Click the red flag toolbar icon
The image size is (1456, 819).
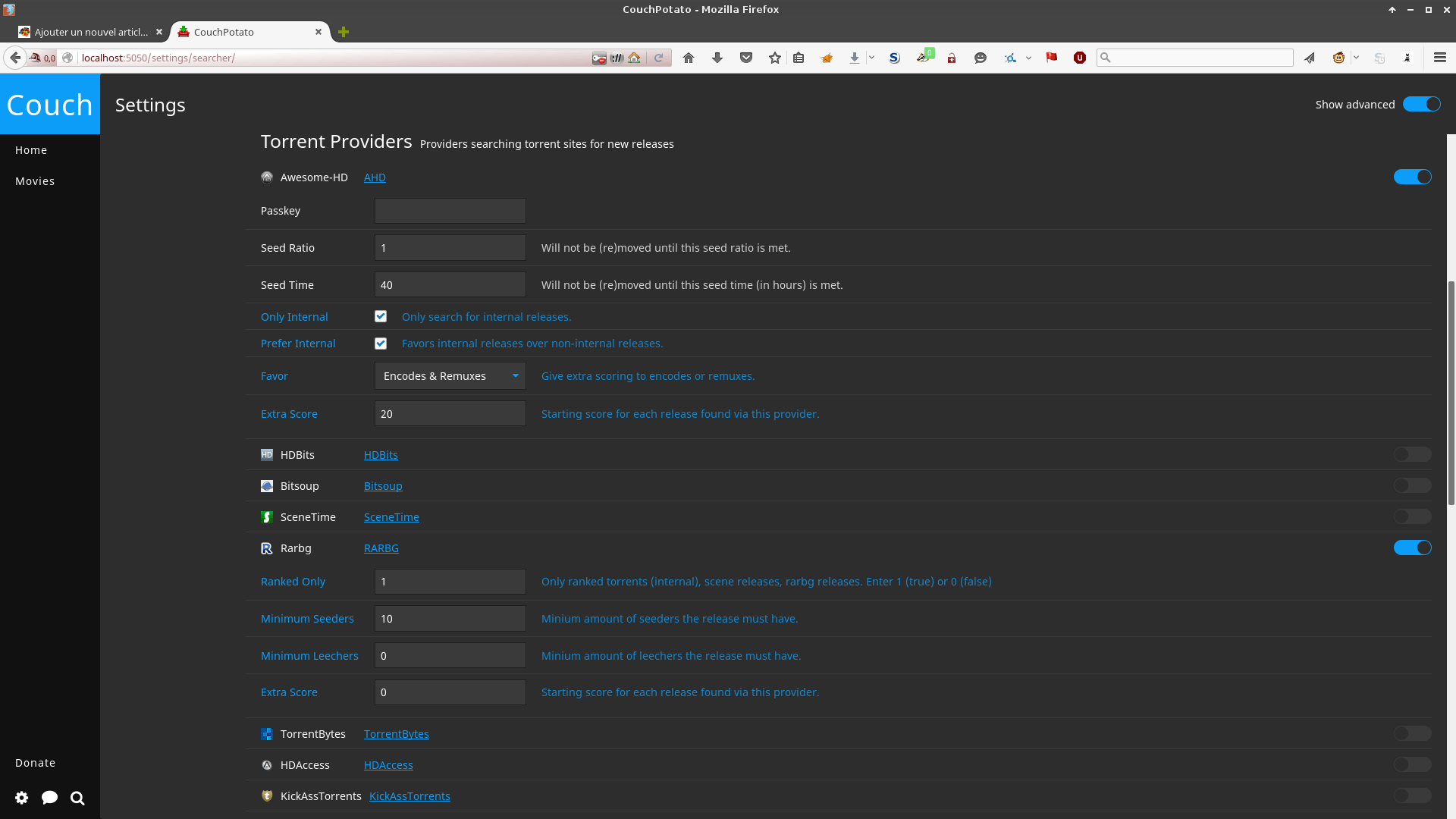(x=1052, y=58)
